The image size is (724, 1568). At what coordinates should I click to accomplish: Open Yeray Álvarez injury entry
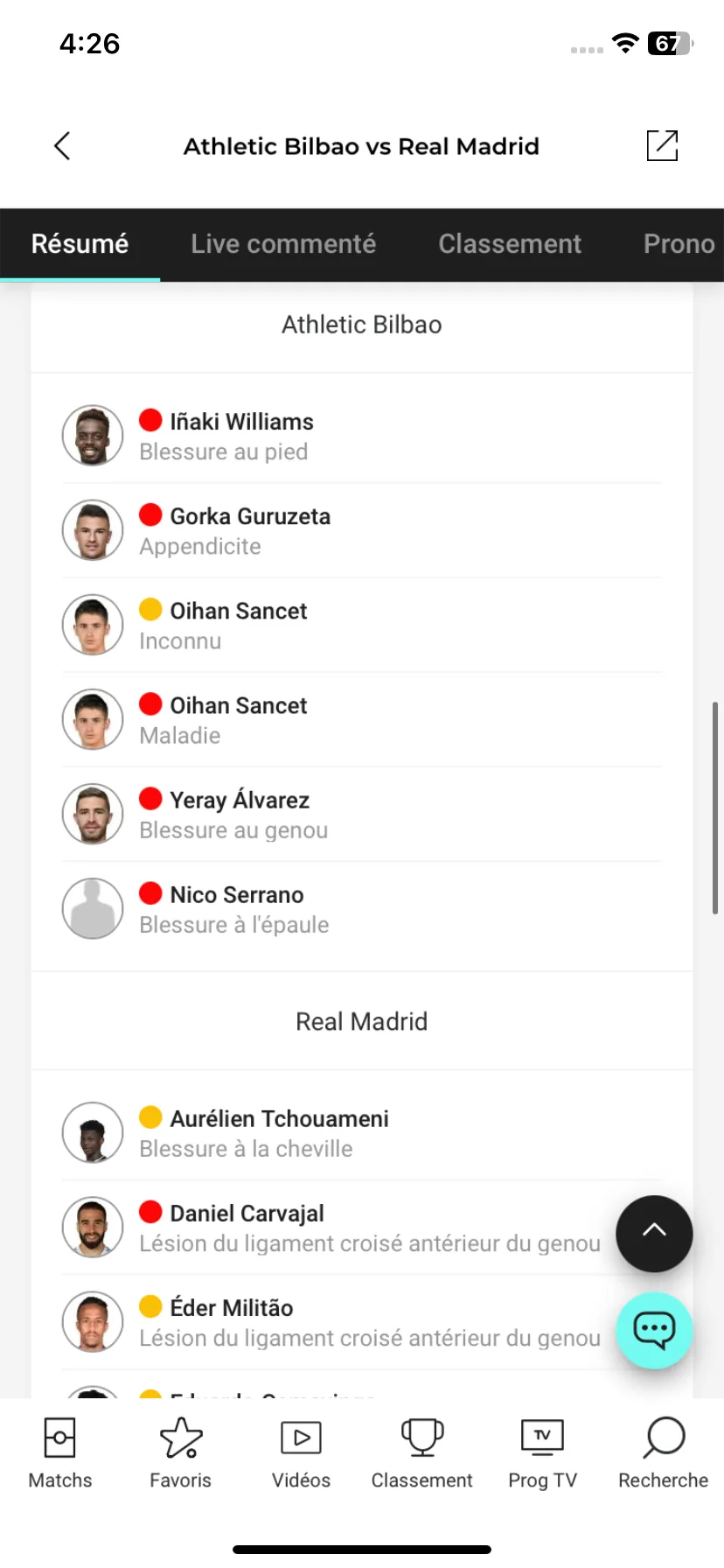click(362, 814)
